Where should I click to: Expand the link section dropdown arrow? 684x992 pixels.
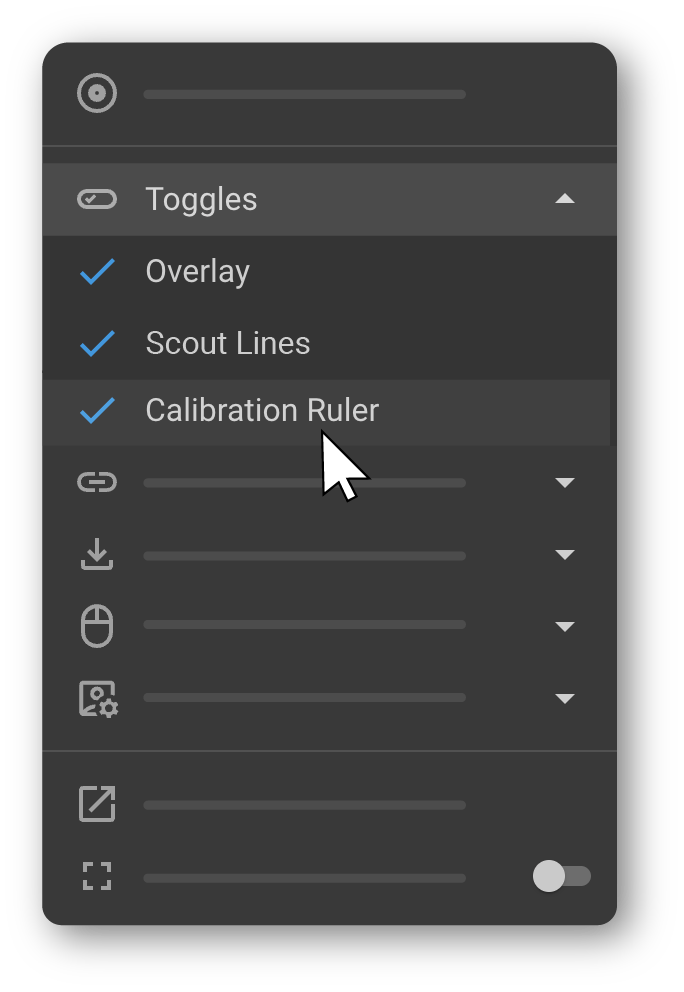click(x=565, y=483)
